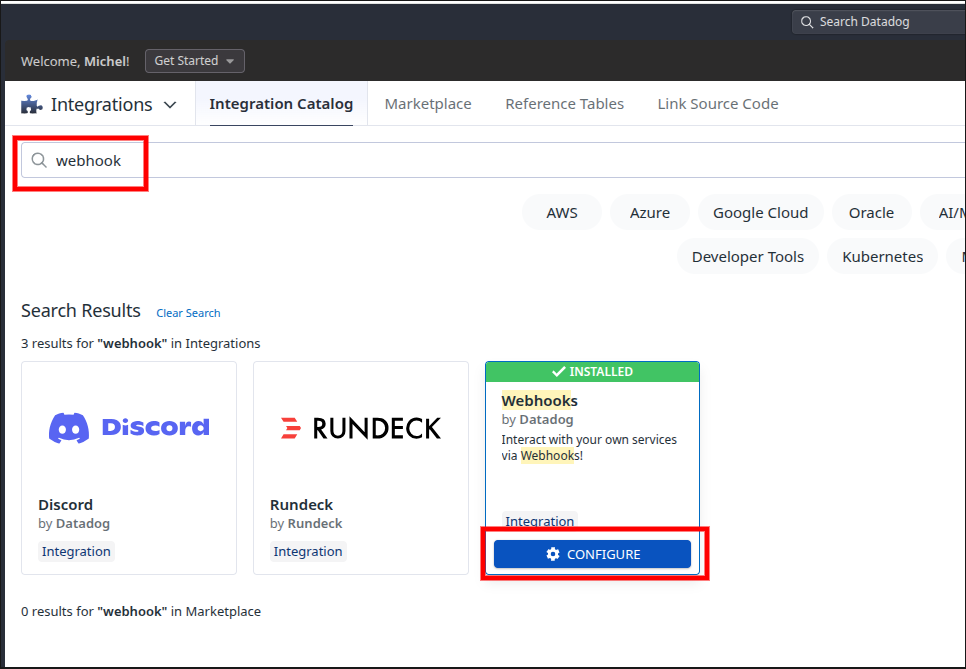Click Integration tag on Webhooks card
Viewport: 966px width, 669px height.
click(x=540, y=521)
